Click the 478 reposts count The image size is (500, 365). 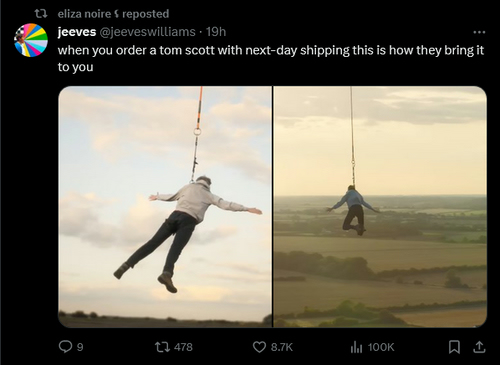(183, 347)
